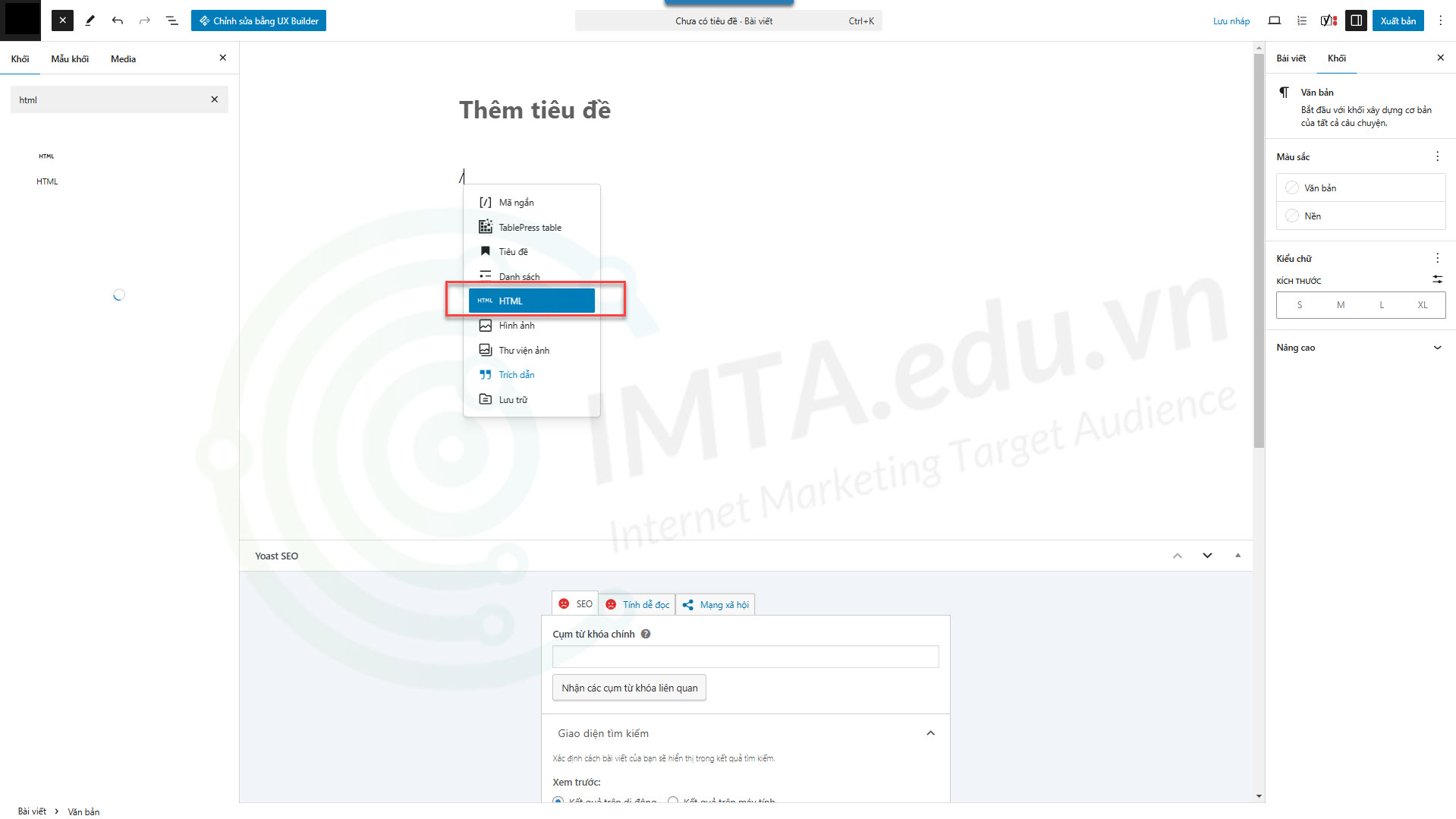Viewport: 1456px width, 819px height.
Task: Close the block inserter toggle button
Action: 62,20
